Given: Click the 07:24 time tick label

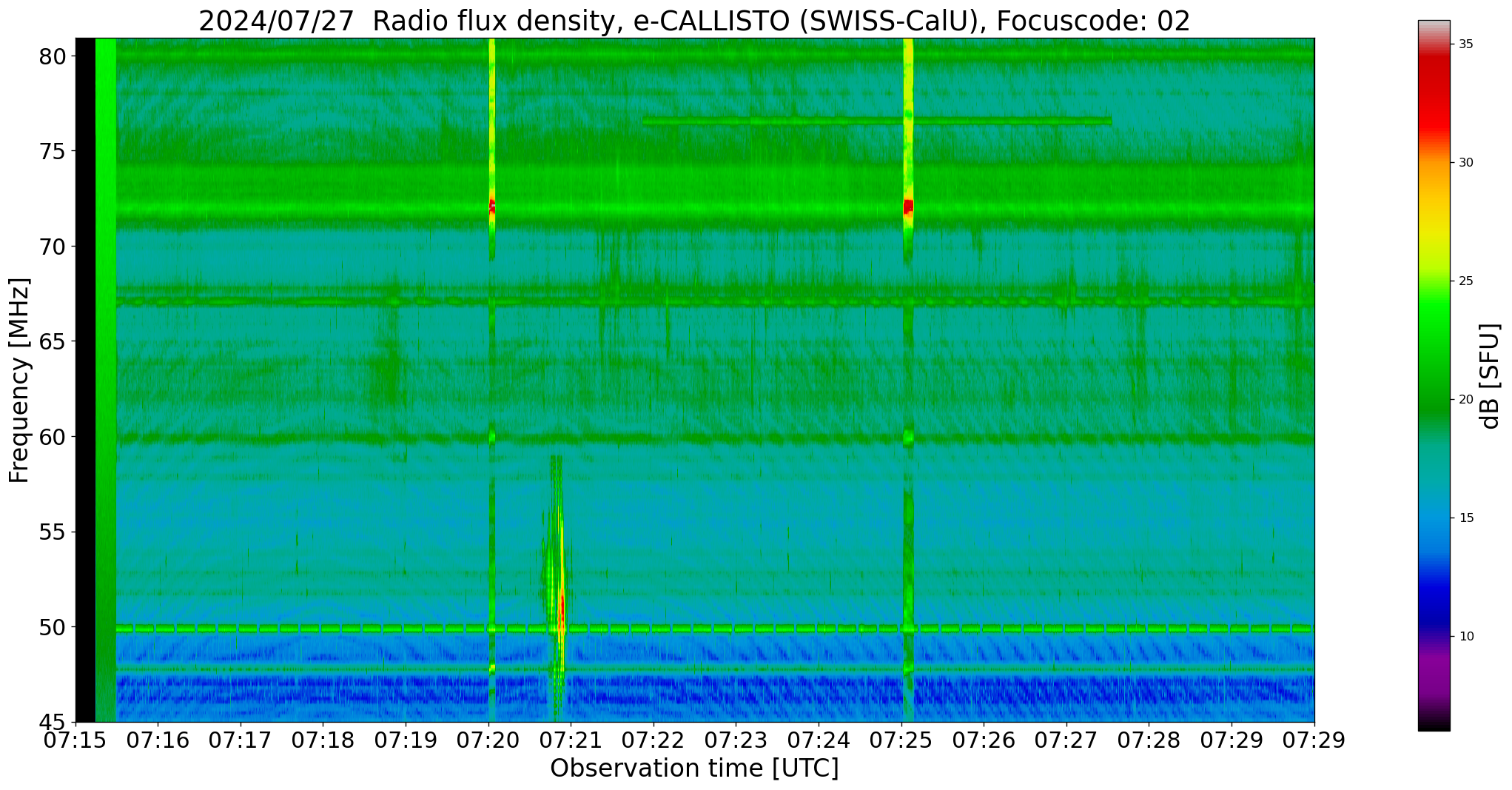Looking at the screenshot, I should click(819, 740).
